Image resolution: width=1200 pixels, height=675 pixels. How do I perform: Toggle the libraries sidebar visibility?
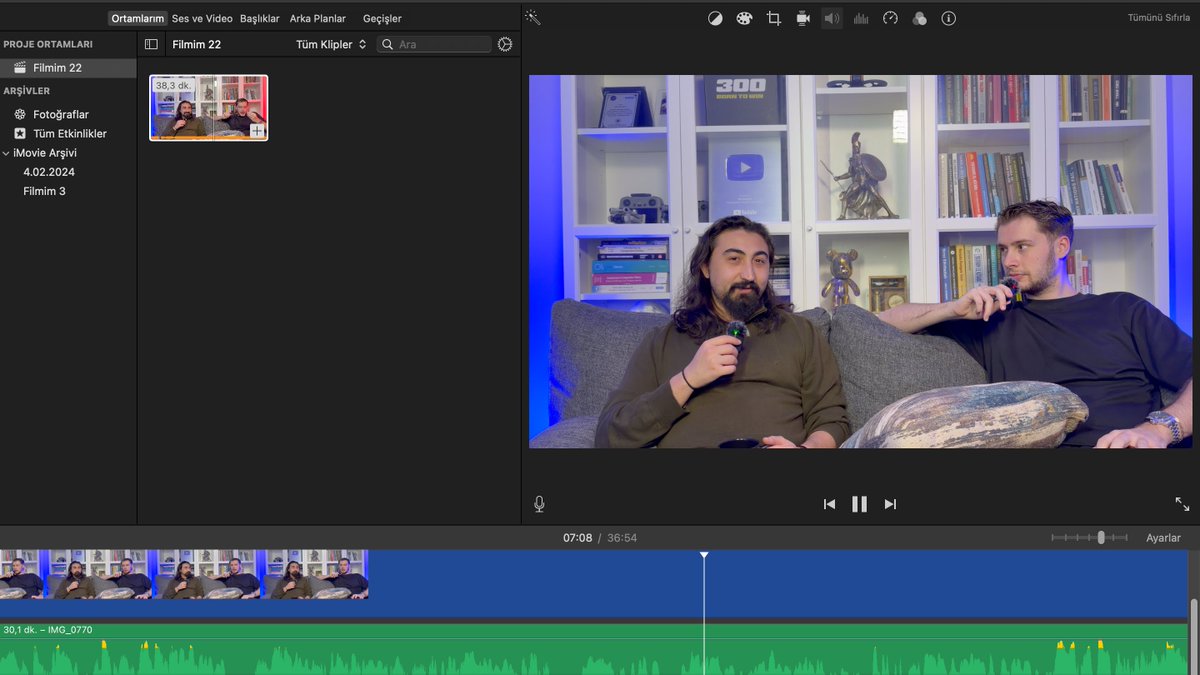(151, 44)
